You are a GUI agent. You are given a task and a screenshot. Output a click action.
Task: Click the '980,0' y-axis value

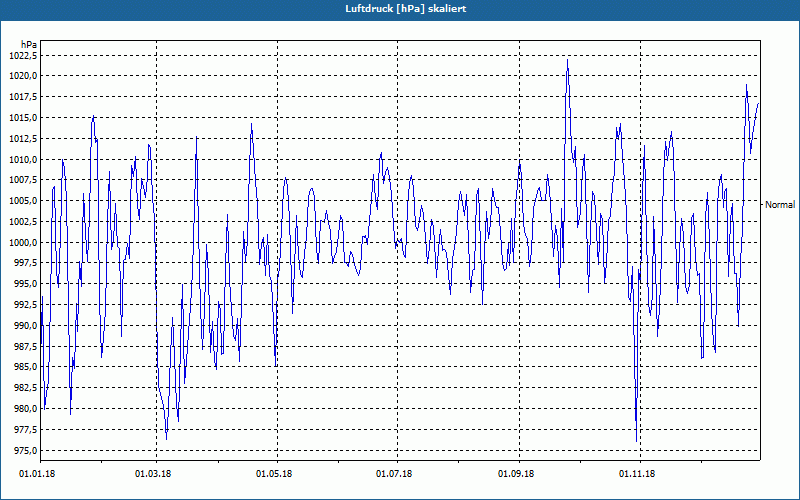point(25,409)
